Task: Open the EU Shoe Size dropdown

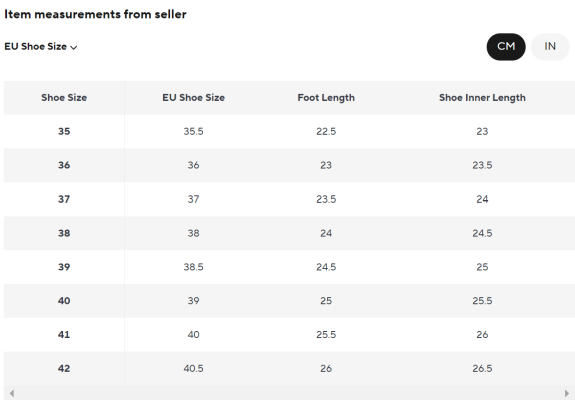Action: [41, 47]
